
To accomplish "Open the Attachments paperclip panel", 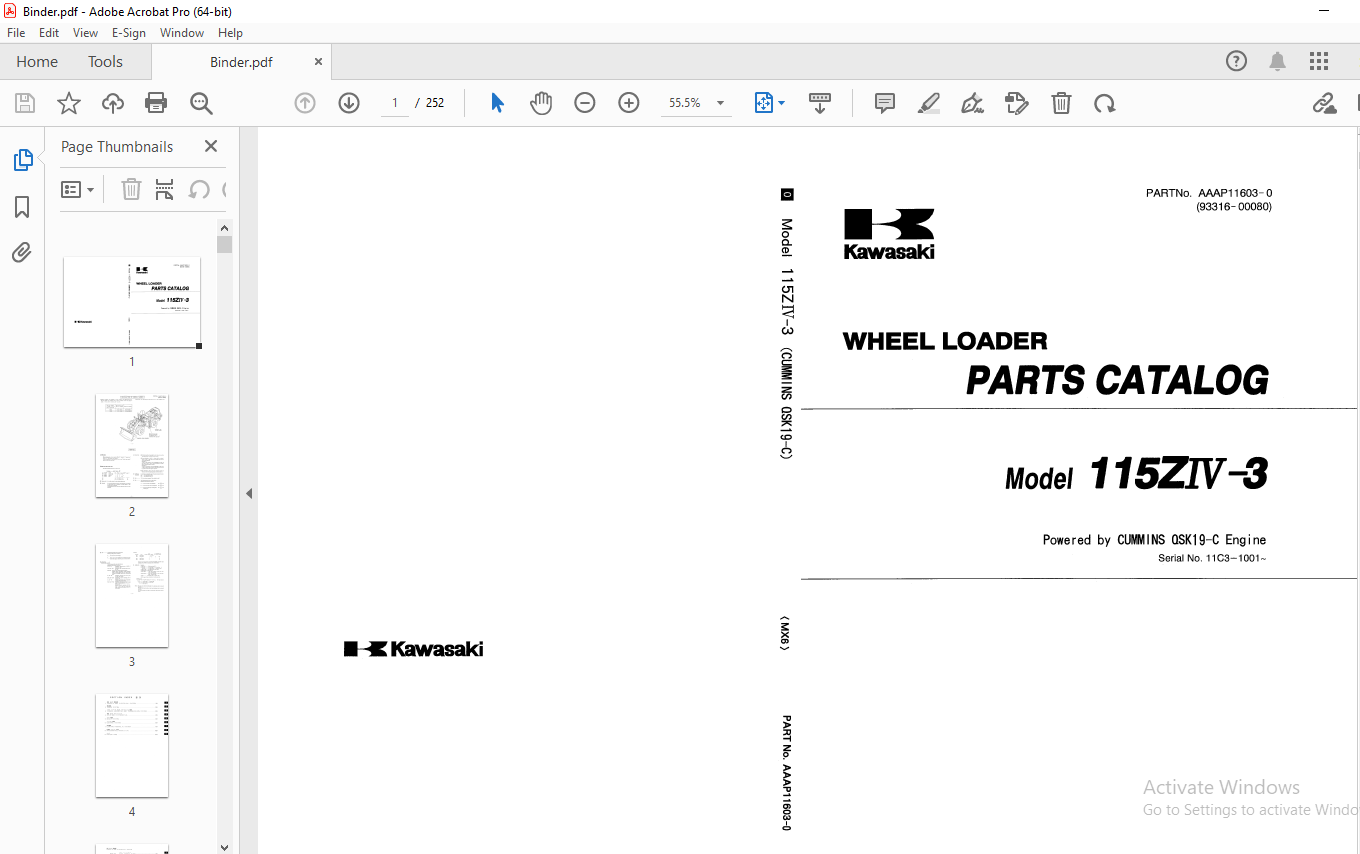I will coord(22,252).
